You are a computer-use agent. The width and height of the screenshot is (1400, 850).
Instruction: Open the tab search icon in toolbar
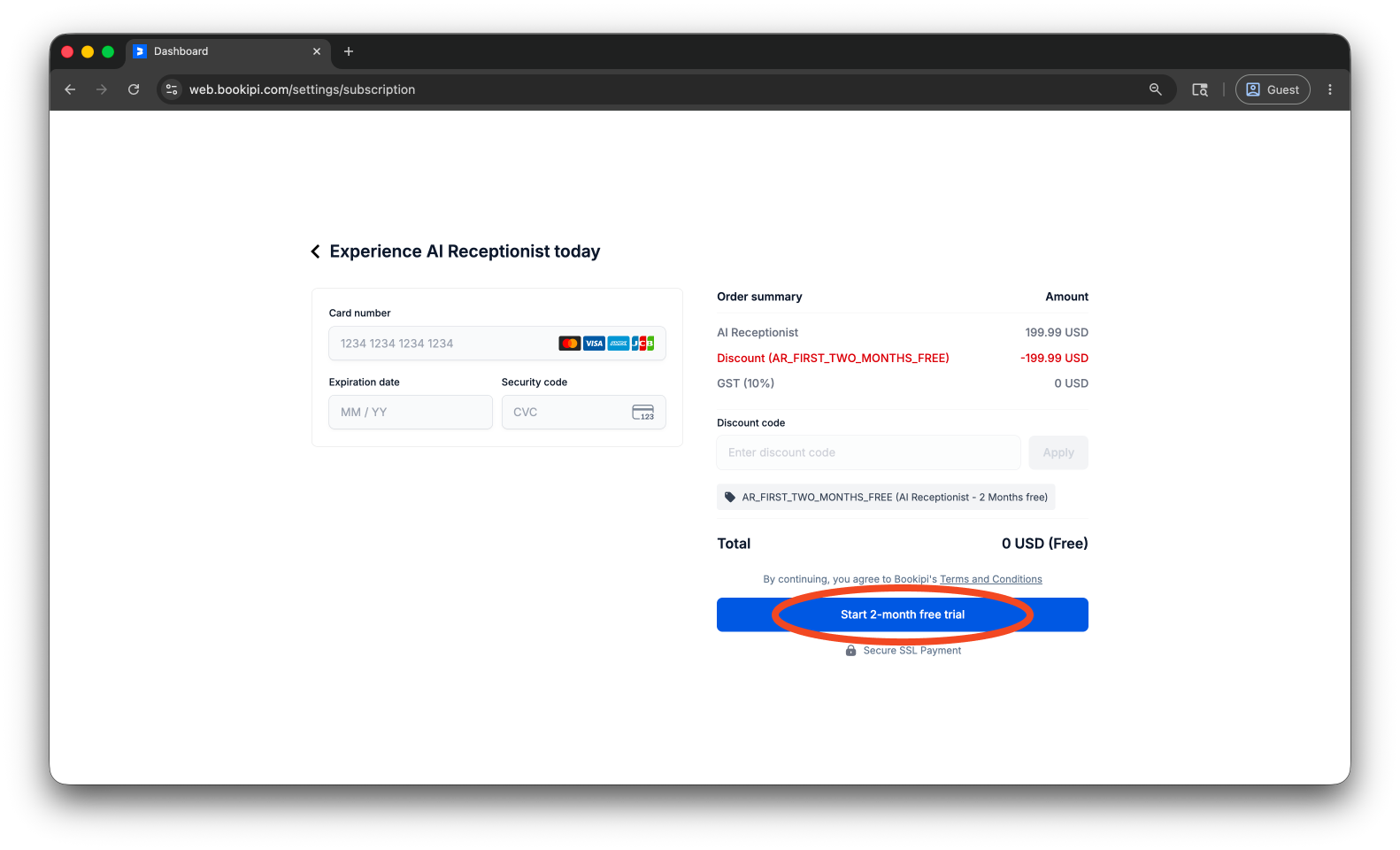(1200, 89)
